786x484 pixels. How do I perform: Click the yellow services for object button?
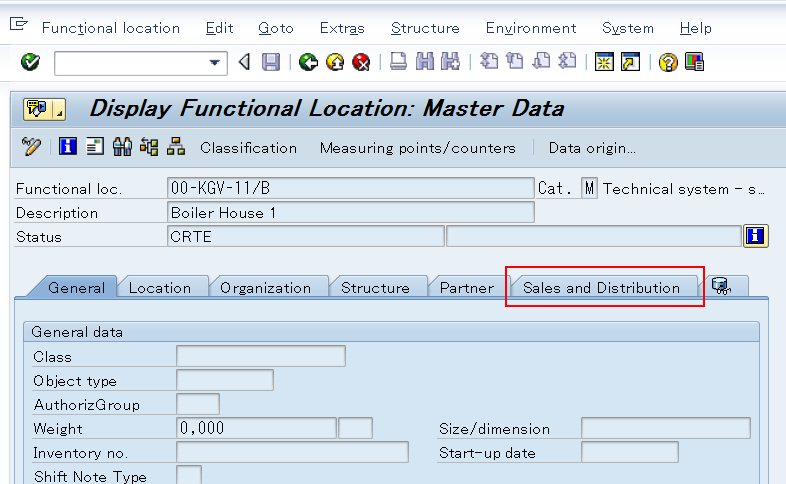tap(44, 109)
